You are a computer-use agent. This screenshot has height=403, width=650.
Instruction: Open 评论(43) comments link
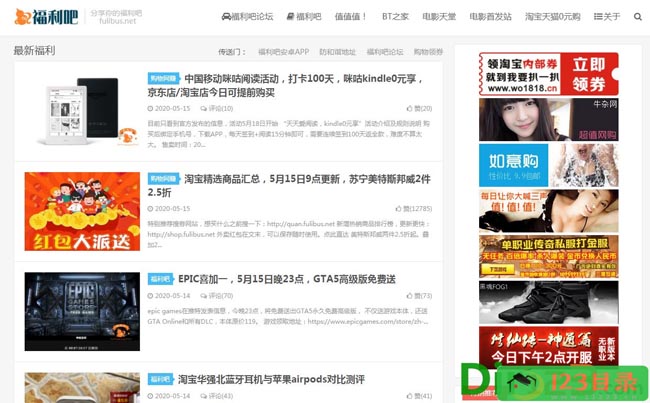click(x=216, y=396)
